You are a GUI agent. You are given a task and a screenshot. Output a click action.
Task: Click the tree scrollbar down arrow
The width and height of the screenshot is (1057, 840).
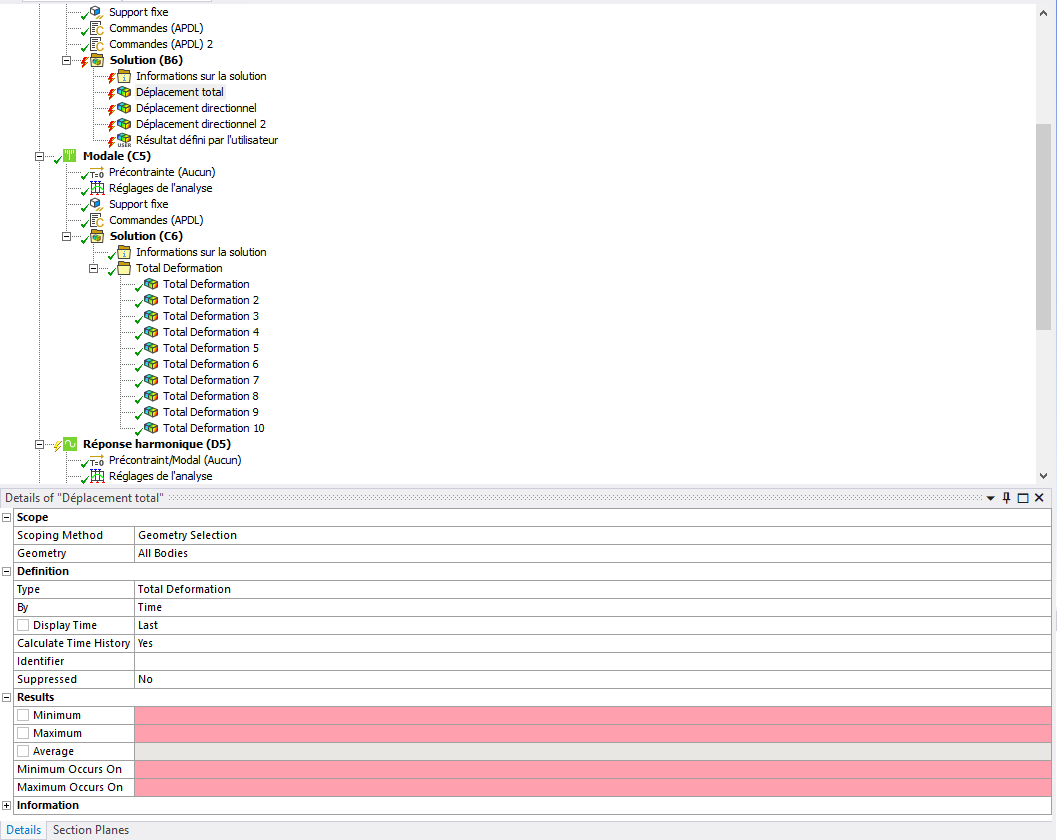(x=1044, y=475)
